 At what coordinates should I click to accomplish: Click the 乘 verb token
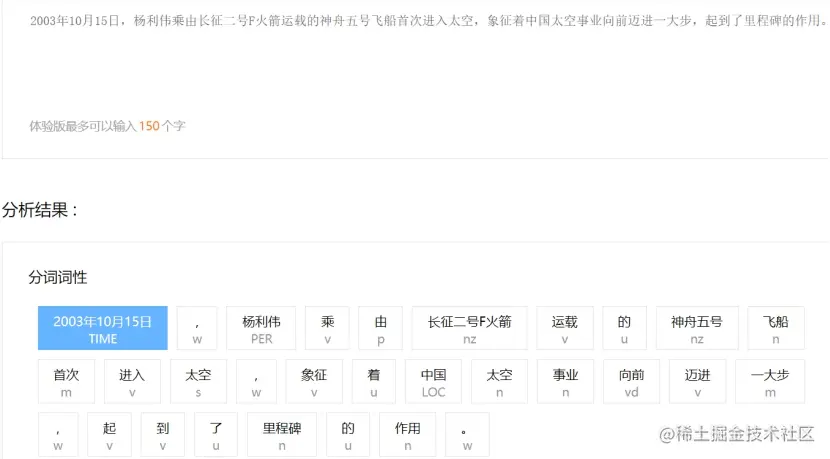(x=327, y=328)
